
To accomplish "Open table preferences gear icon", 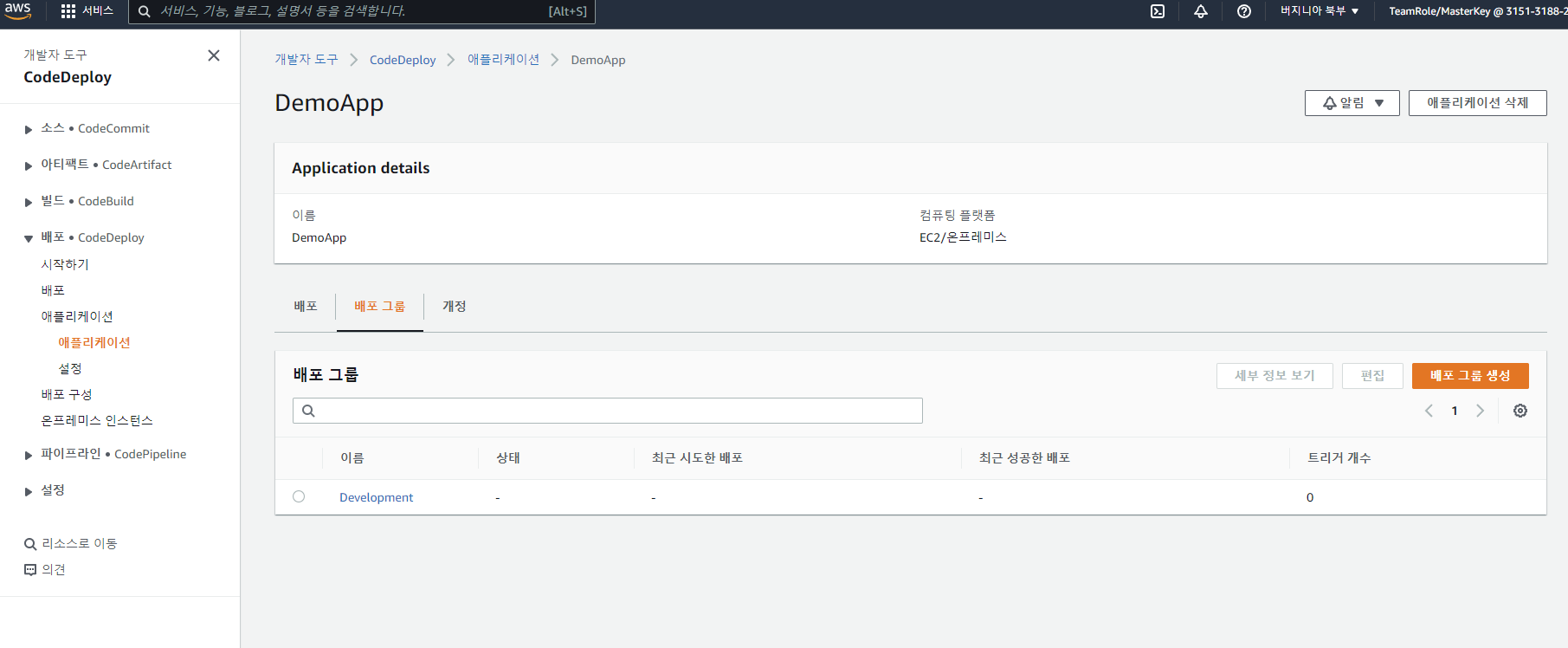I will pyautogui.click(x=1520, y=411).
